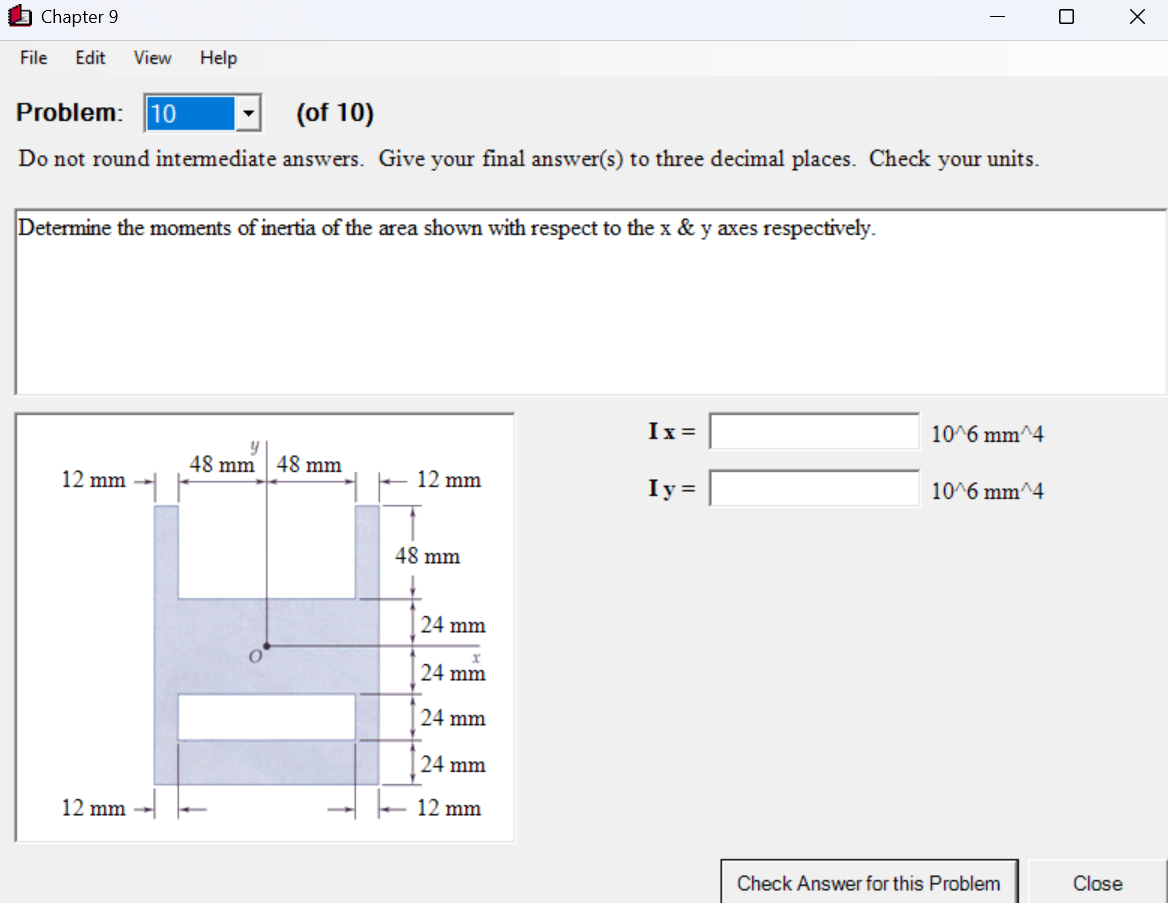Click Check Answer for this Problem
Image resolution: width=1168 pixels, height=903 pixels.
[868, 882]
